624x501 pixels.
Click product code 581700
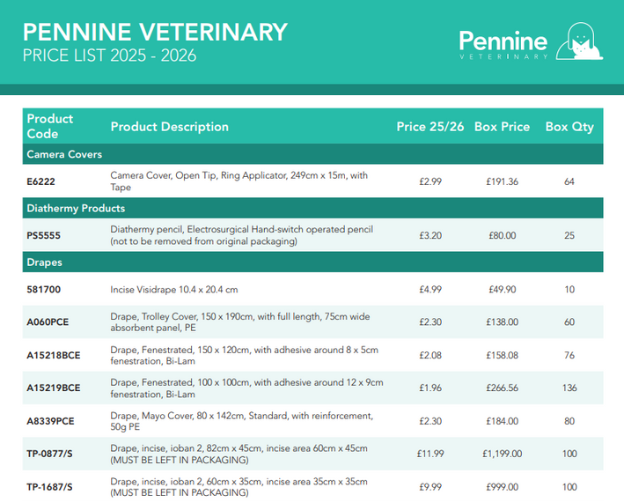(x=44, y=290)
